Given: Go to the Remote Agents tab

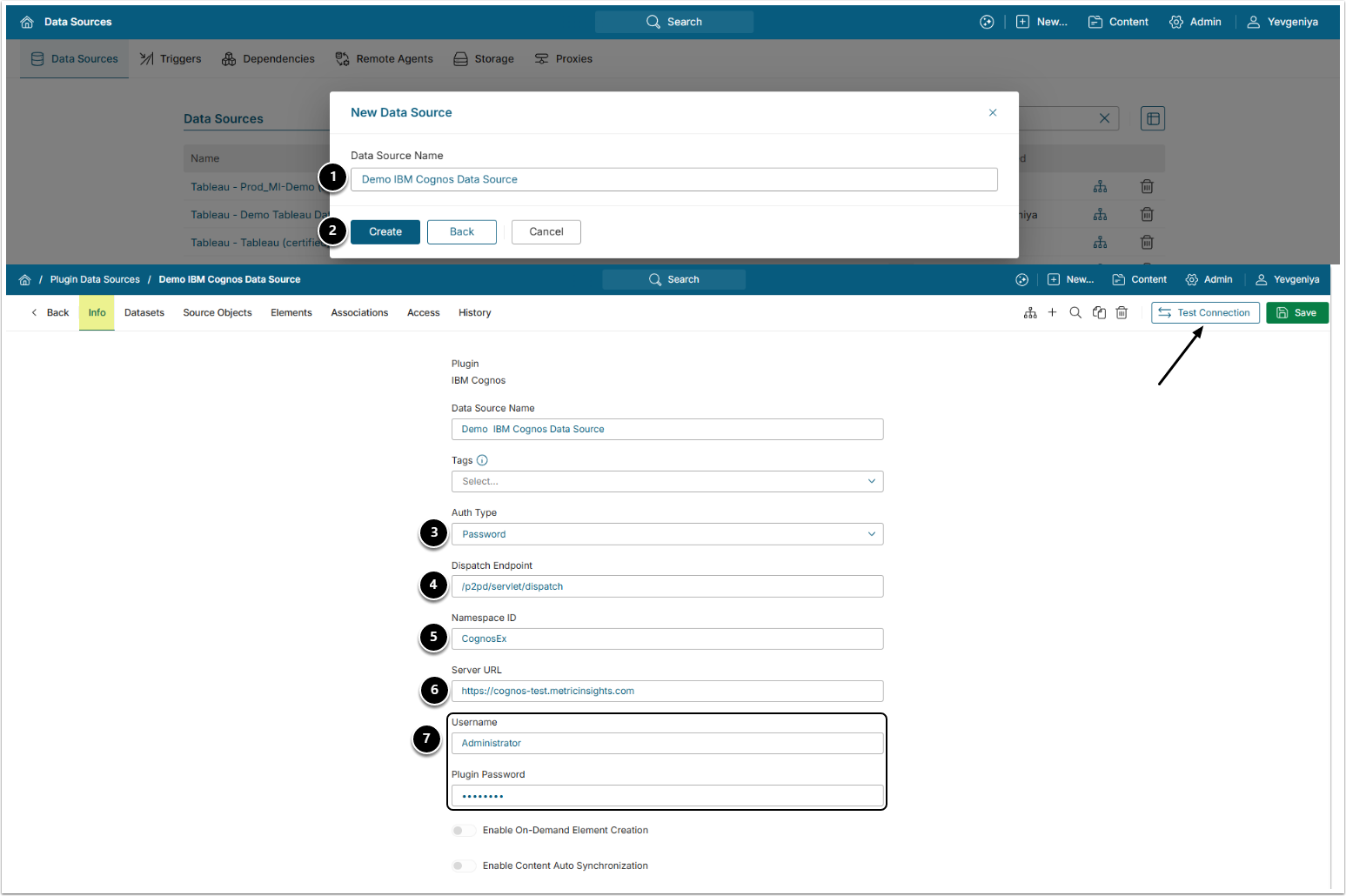Looking at the screenshot, I should click(384, 59).
